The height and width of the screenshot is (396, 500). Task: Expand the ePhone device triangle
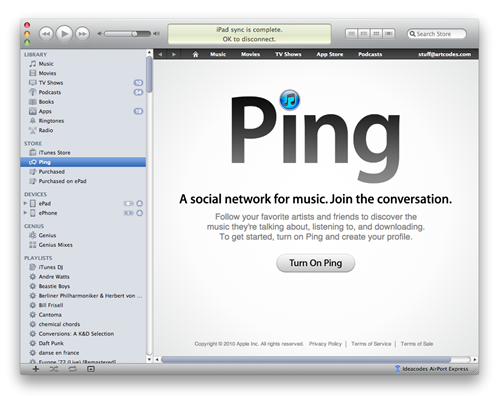click(x=25, y=213)
